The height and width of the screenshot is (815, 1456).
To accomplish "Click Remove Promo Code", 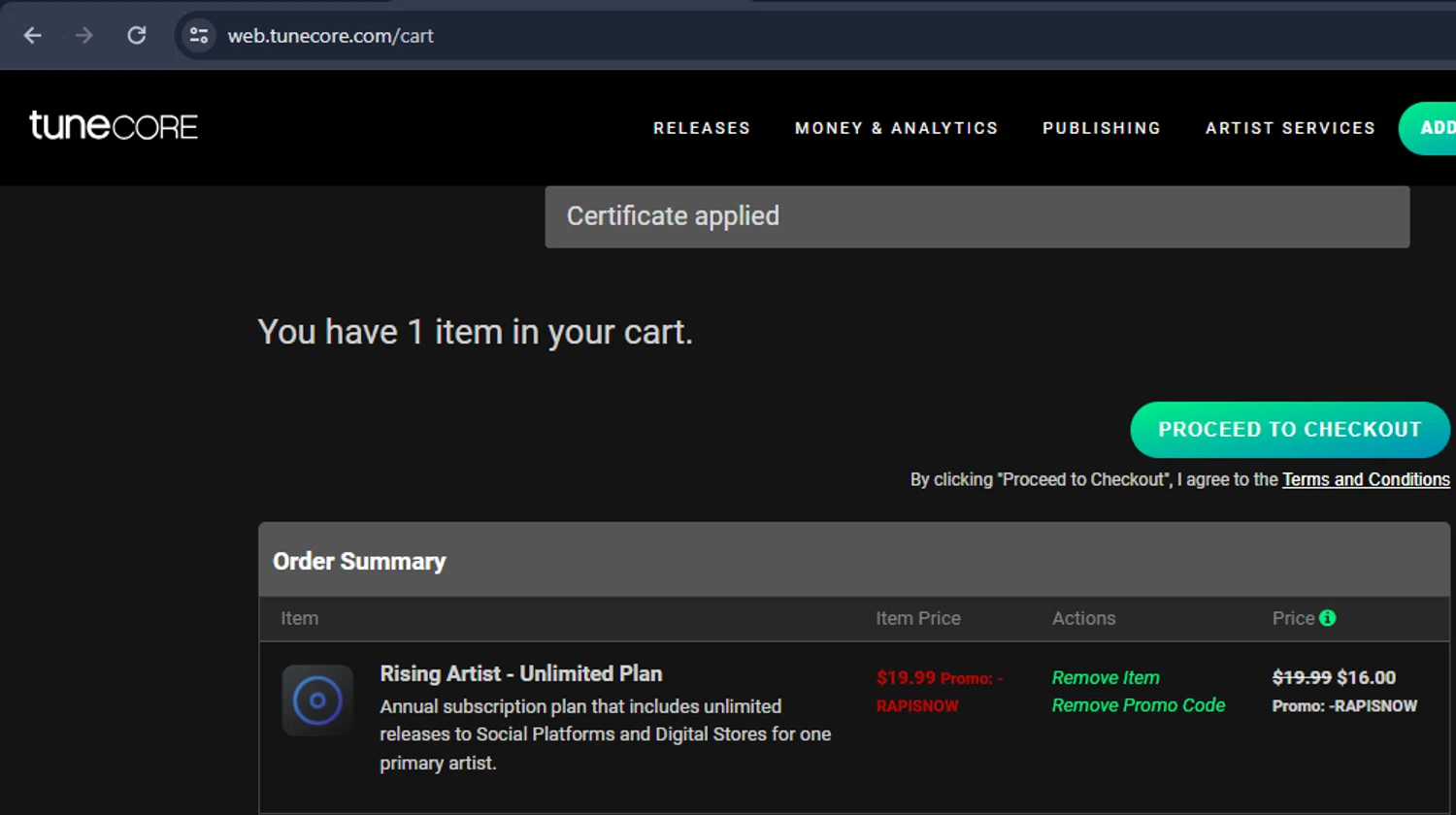I will tap(1139, 705).
